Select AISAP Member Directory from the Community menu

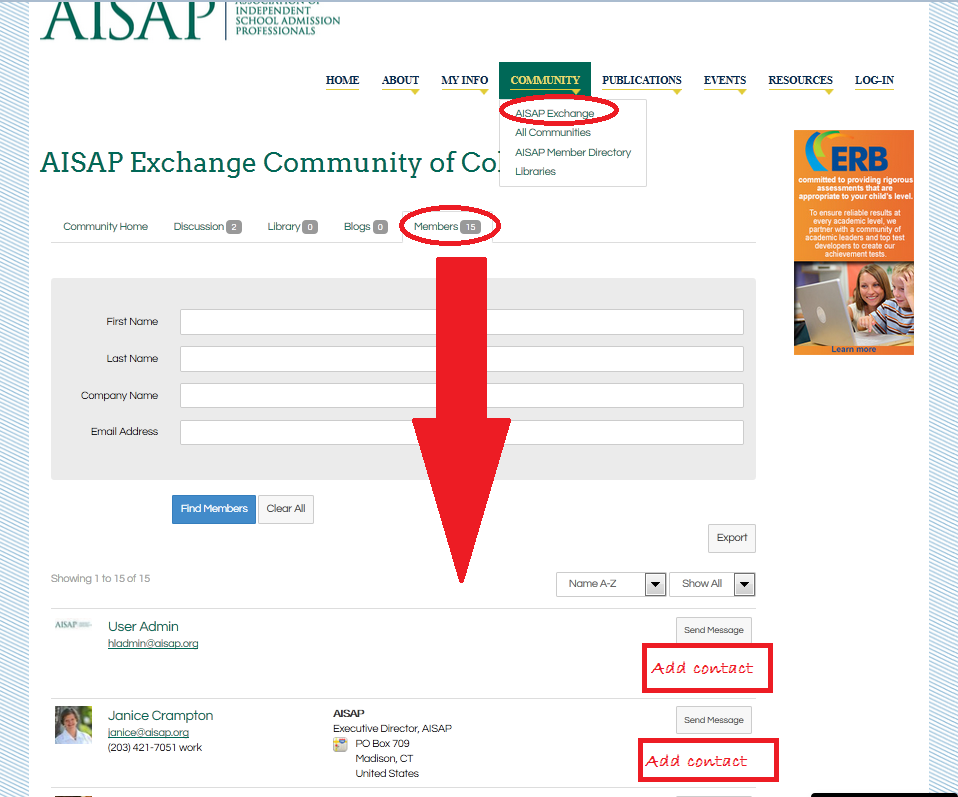tap(573, 152)
